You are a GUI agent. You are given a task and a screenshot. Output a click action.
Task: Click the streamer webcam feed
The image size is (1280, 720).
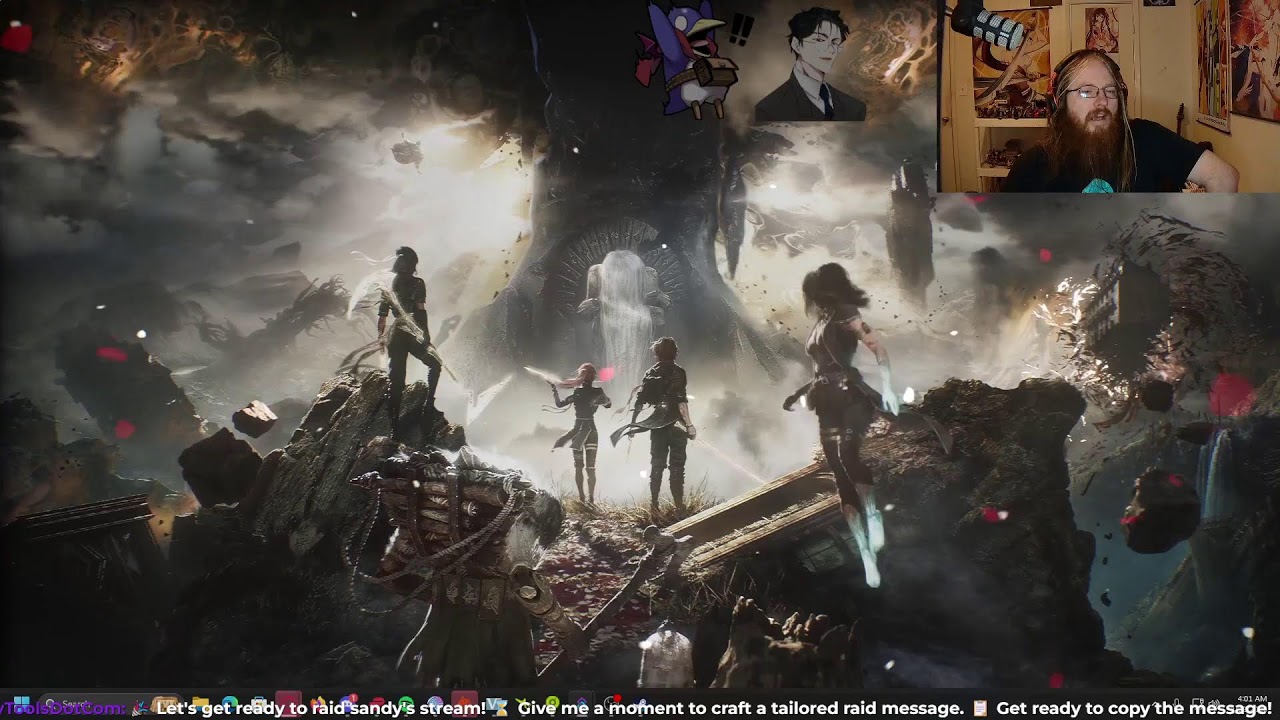pyautogui.click(x=1109, y=96)
